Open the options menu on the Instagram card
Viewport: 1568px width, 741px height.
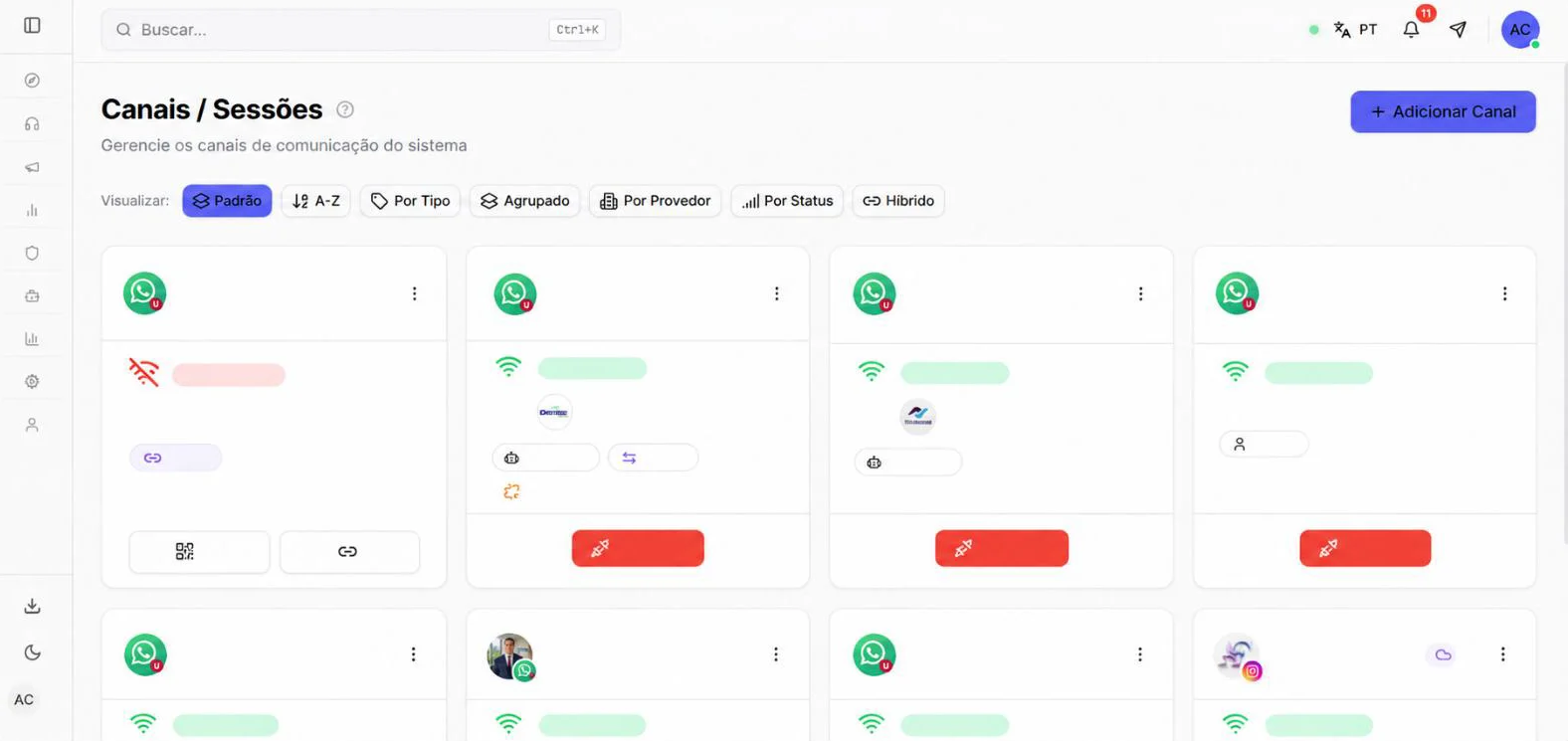[1502, 654]
